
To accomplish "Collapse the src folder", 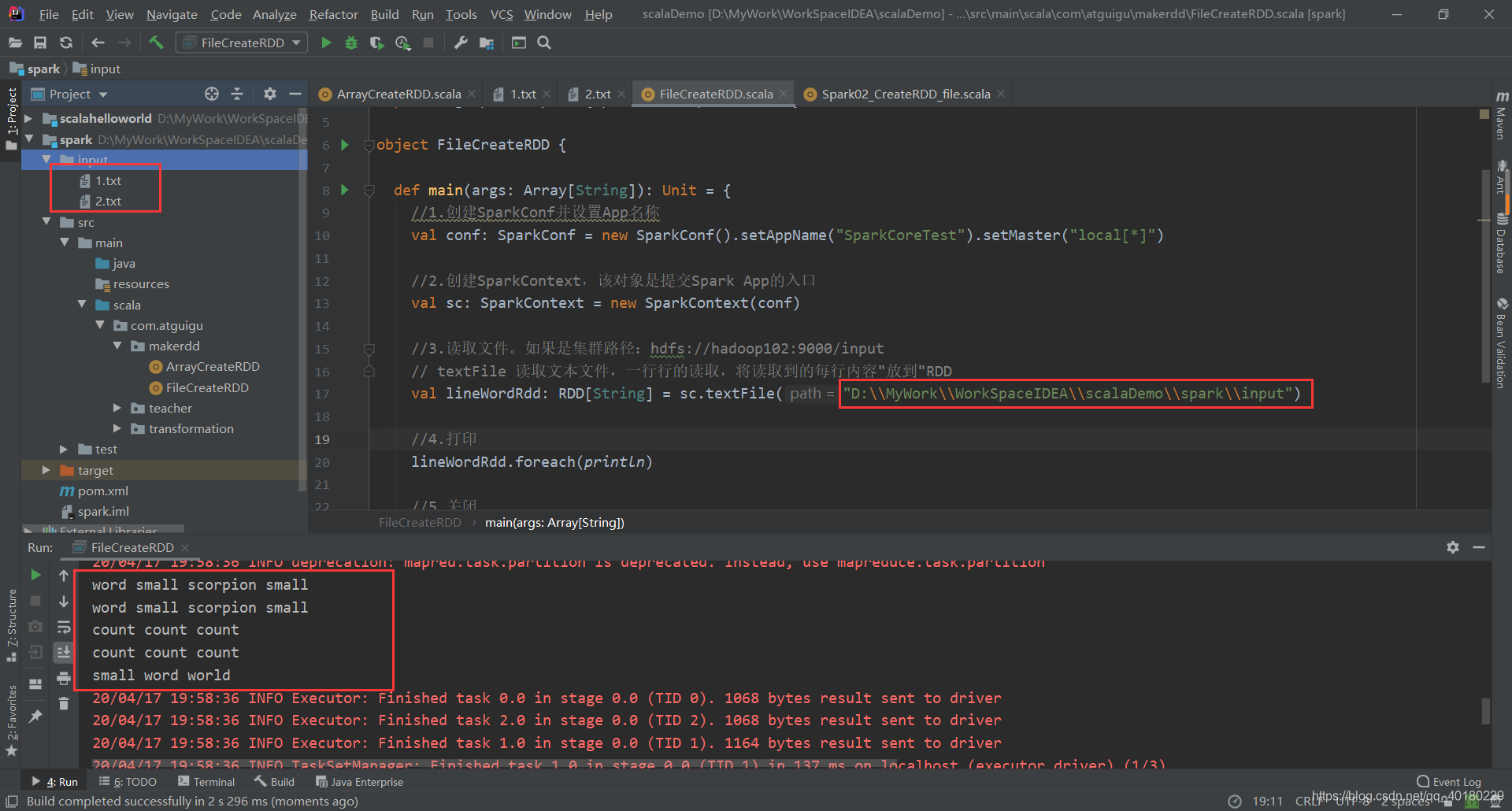I will pyautogui.click(x=47, y=222).
